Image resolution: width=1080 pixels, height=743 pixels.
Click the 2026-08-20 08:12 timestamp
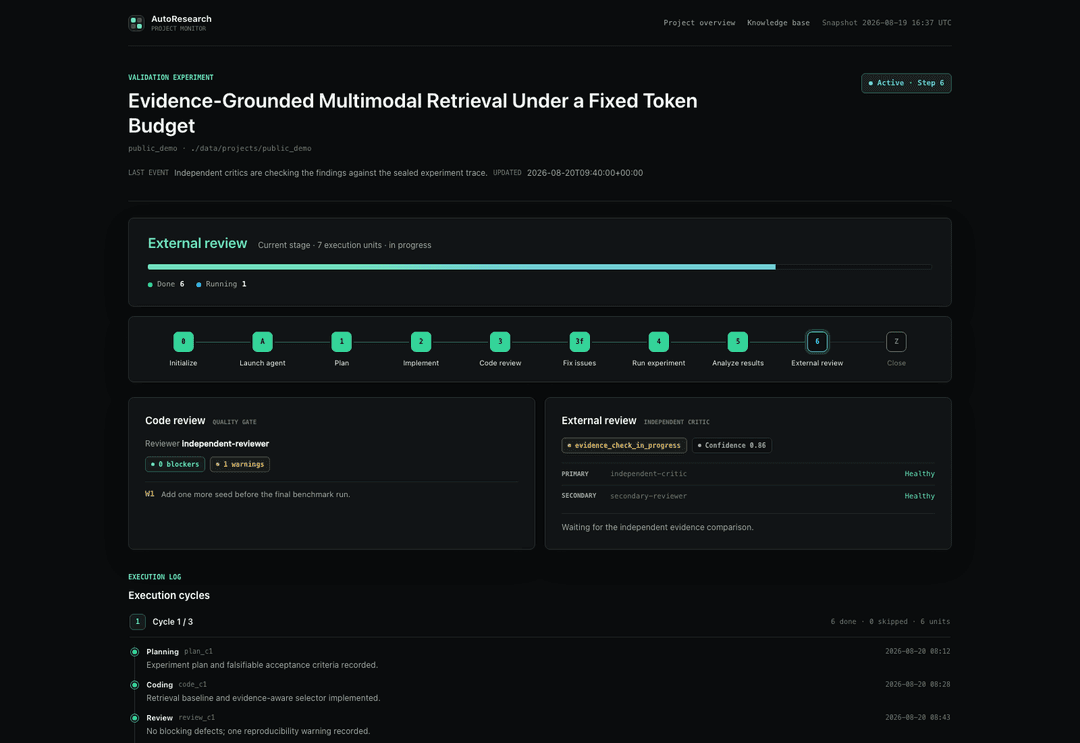(x=917, y=651)
